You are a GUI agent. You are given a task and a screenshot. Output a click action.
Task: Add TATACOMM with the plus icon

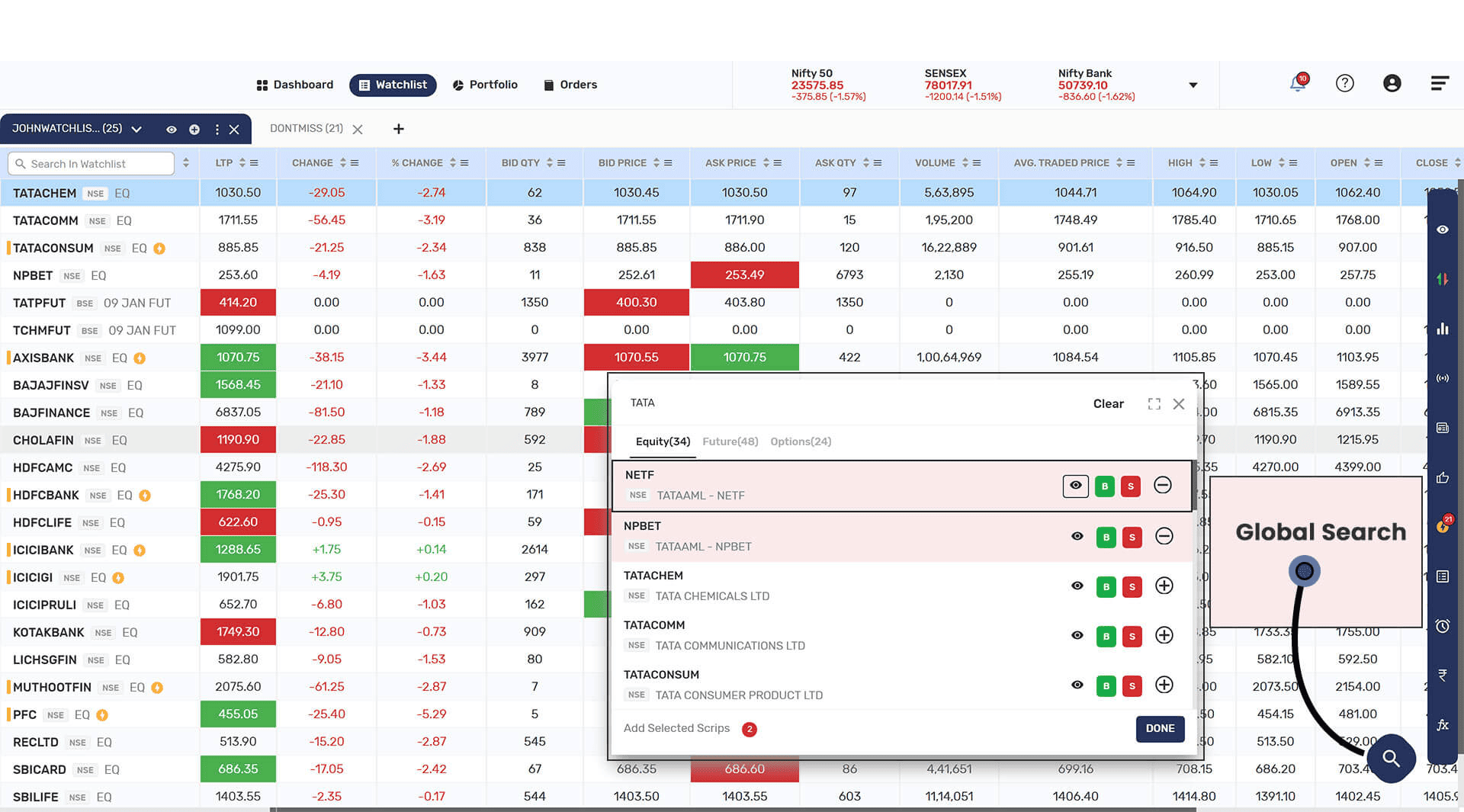(x=1164, y=635)
